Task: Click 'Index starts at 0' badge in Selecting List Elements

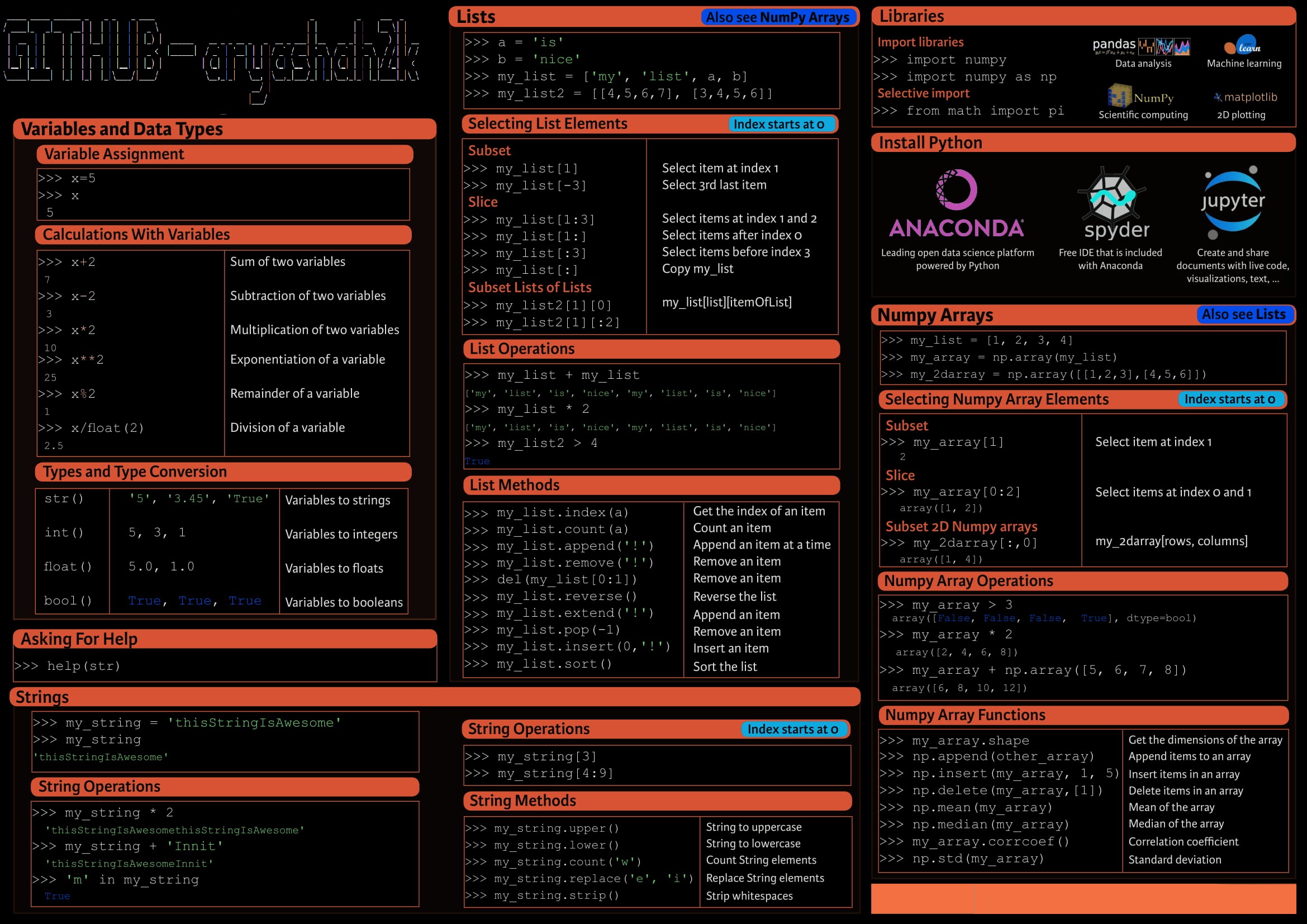Action: (x=782, y=124)
